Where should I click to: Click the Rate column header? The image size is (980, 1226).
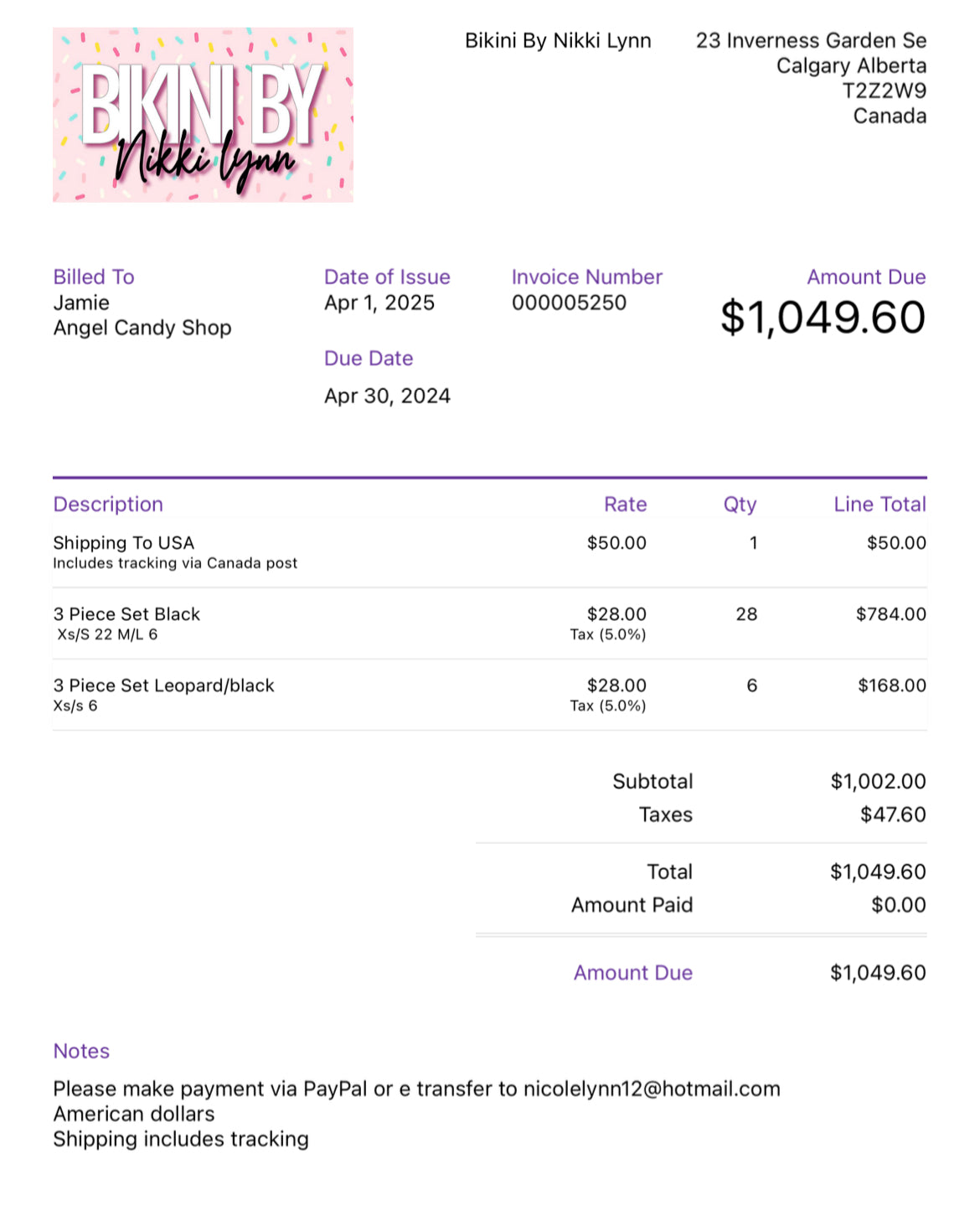pyautogui.click(x=625, y=504)
